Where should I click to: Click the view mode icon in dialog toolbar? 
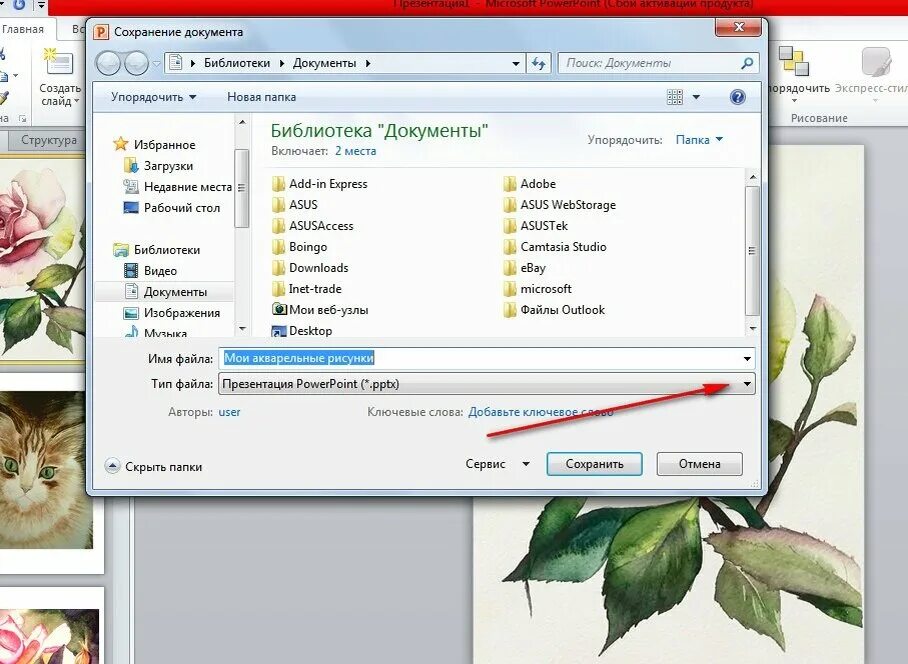(675, 97)
